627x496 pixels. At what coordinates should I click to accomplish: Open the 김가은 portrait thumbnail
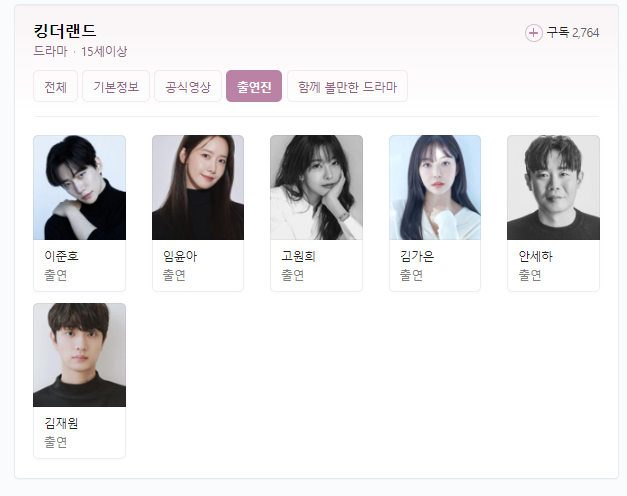point(435,188)
